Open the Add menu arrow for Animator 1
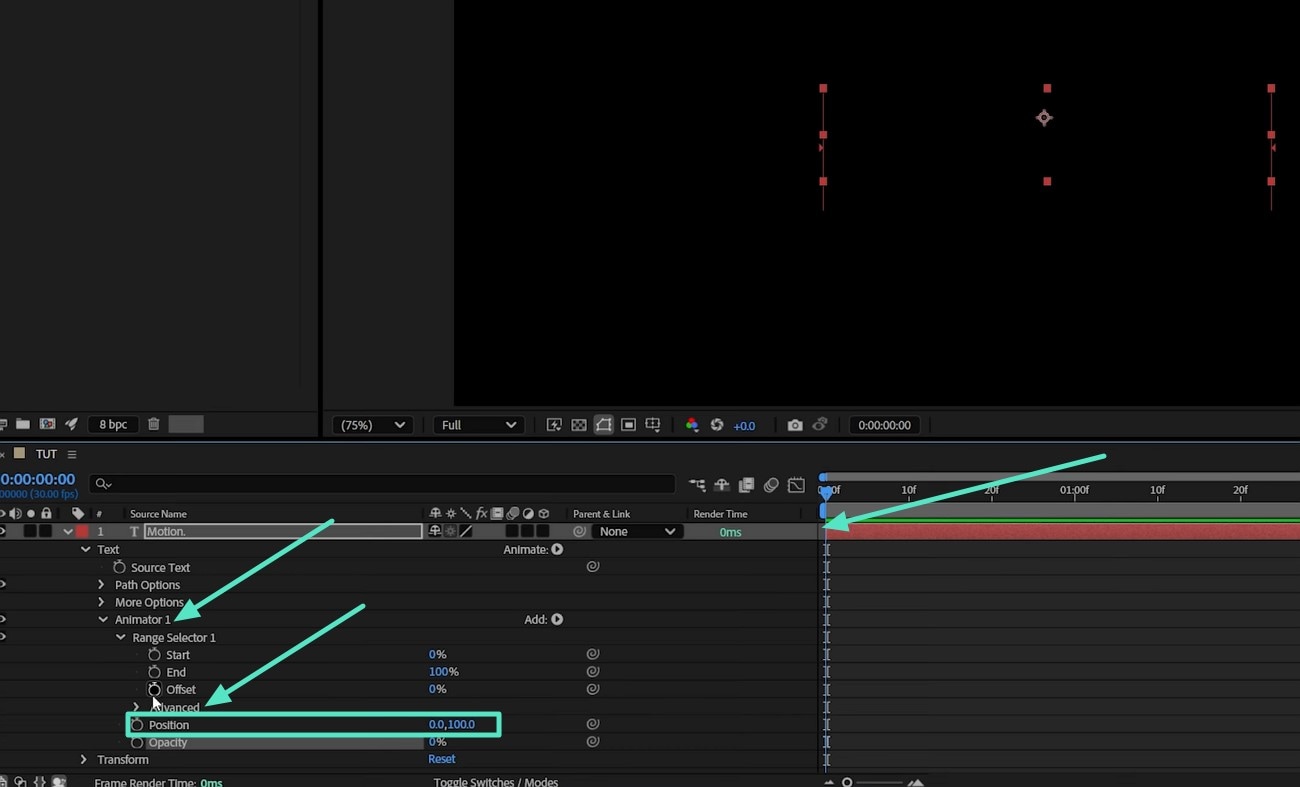Image resolution: width=1300 pixels, height=787 pixels. (x=557, y=619)
